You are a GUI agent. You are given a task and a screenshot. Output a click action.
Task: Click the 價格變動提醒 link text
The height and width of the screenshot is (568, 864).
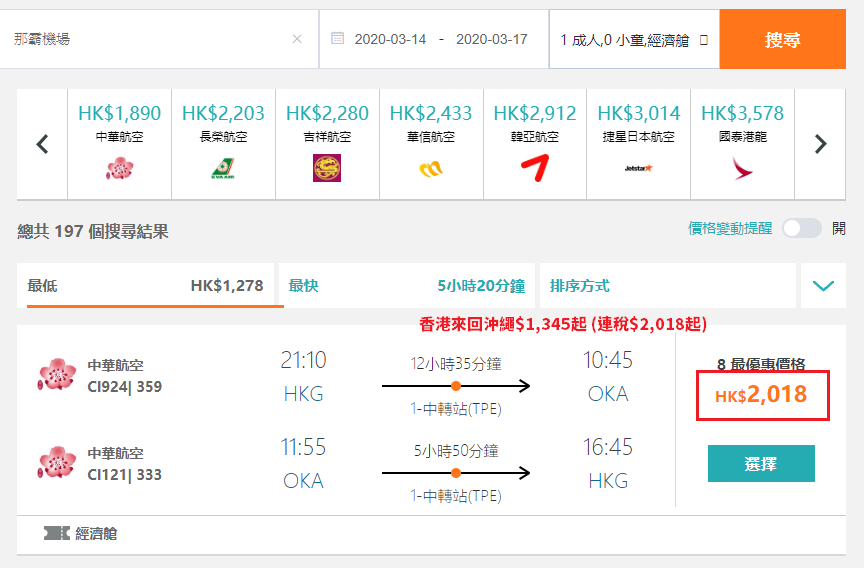pyautogui.click(x=730, y=228)
